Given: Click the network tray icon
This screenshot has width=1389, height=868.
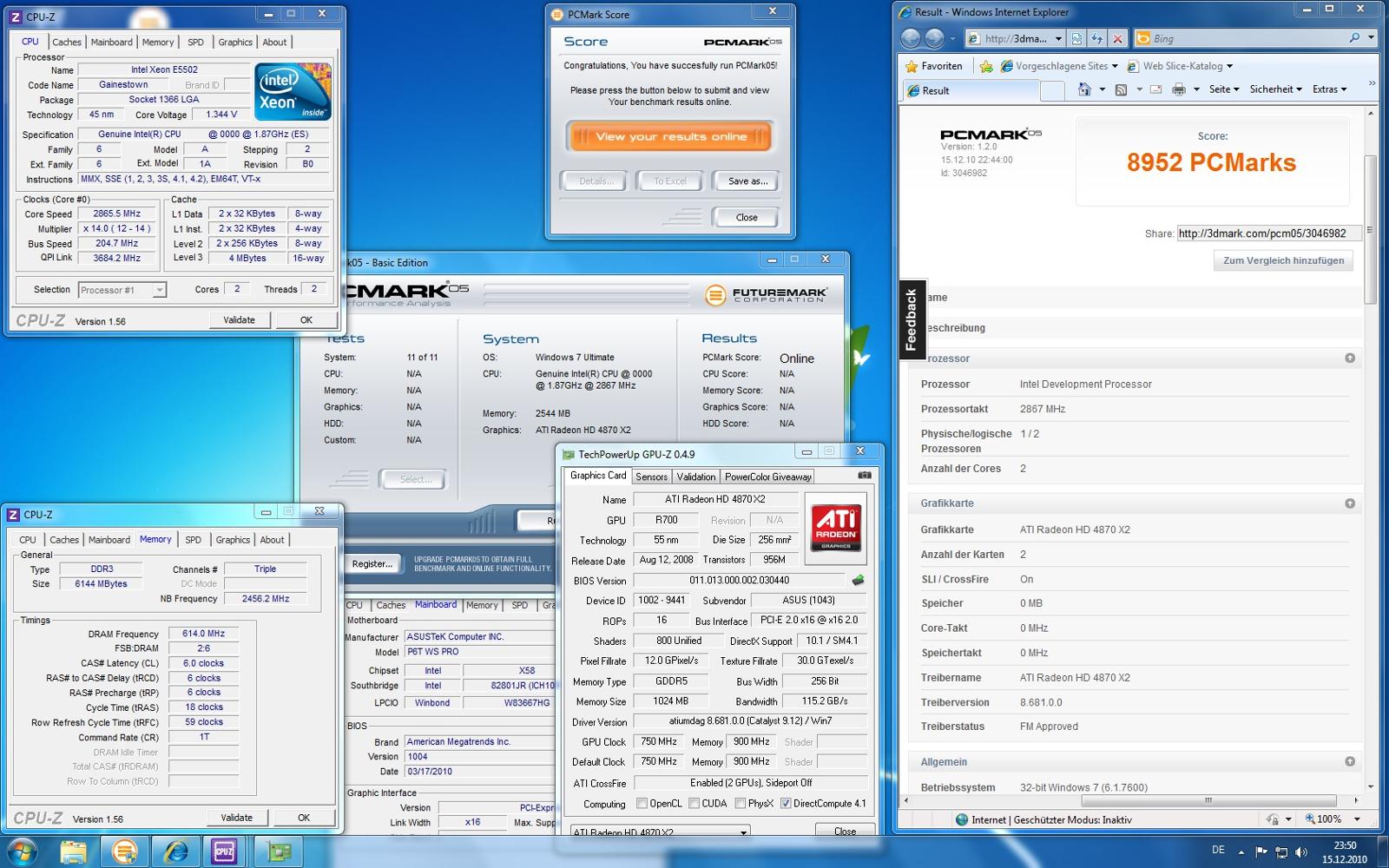Looking at the screenshot, I should point(1281,852).
